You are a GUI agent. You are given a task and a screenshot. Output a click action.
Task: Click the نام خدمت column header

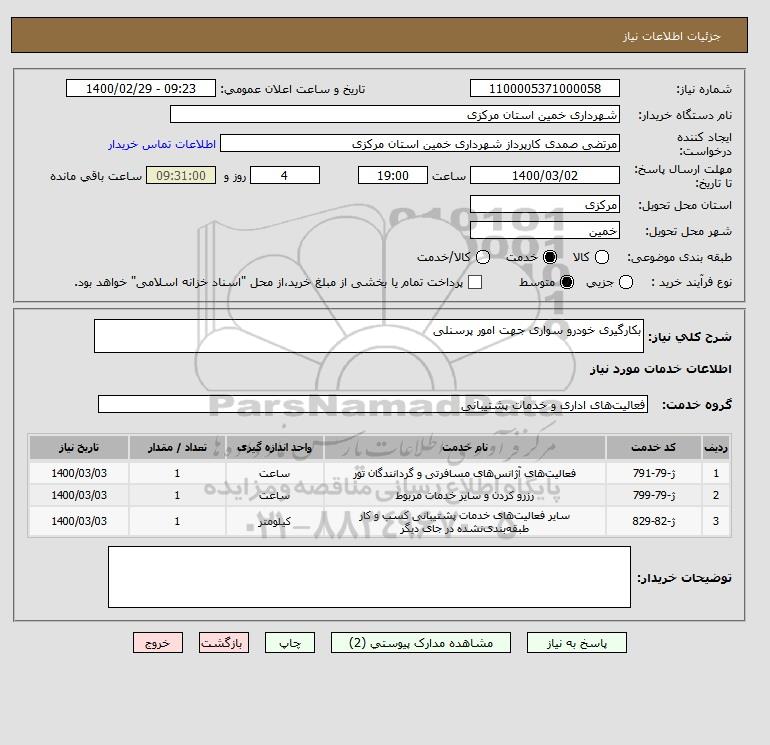point(465,447)
